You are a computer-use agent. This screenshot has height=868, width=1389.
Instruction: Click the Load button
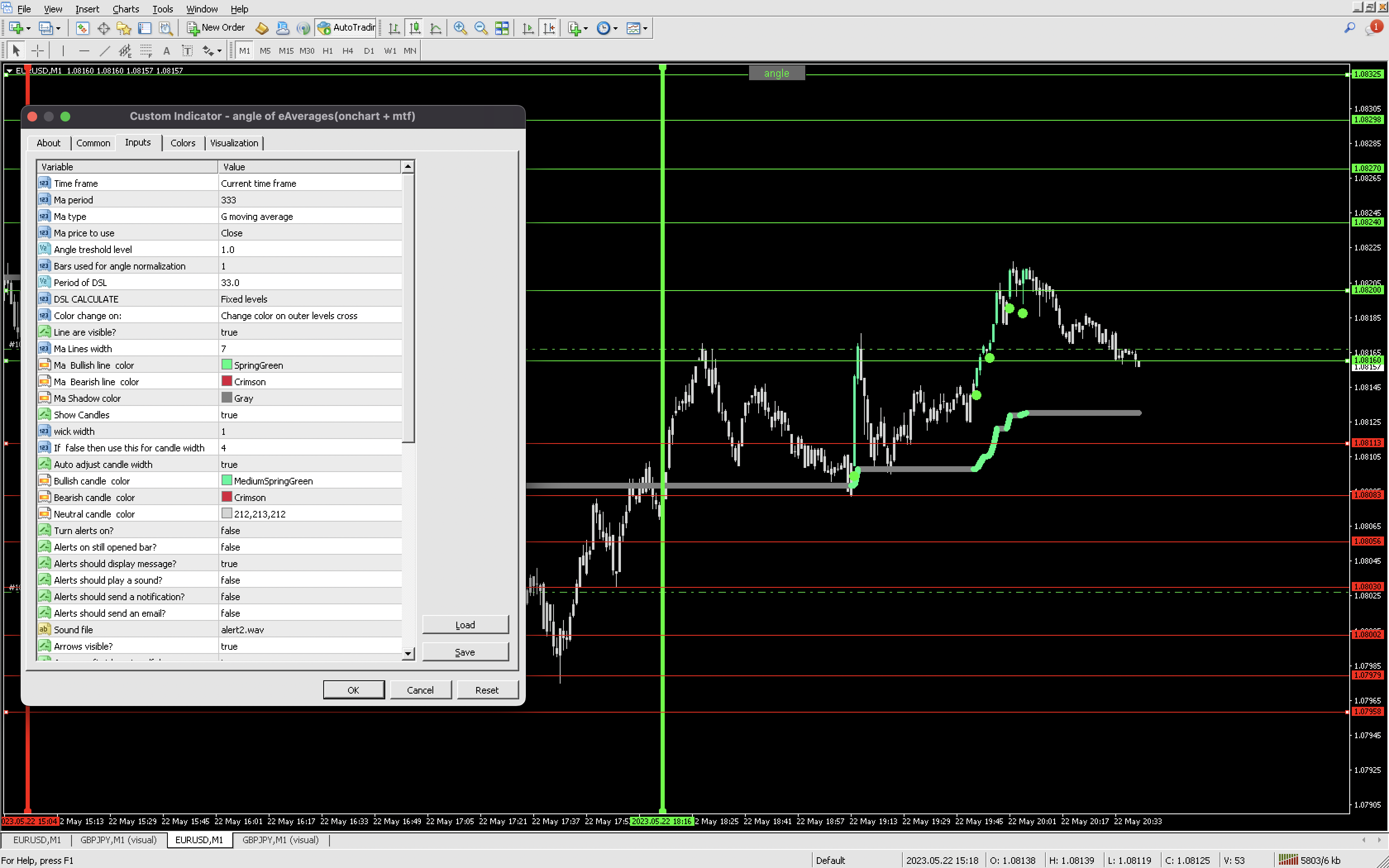click(x=465, y=625)
